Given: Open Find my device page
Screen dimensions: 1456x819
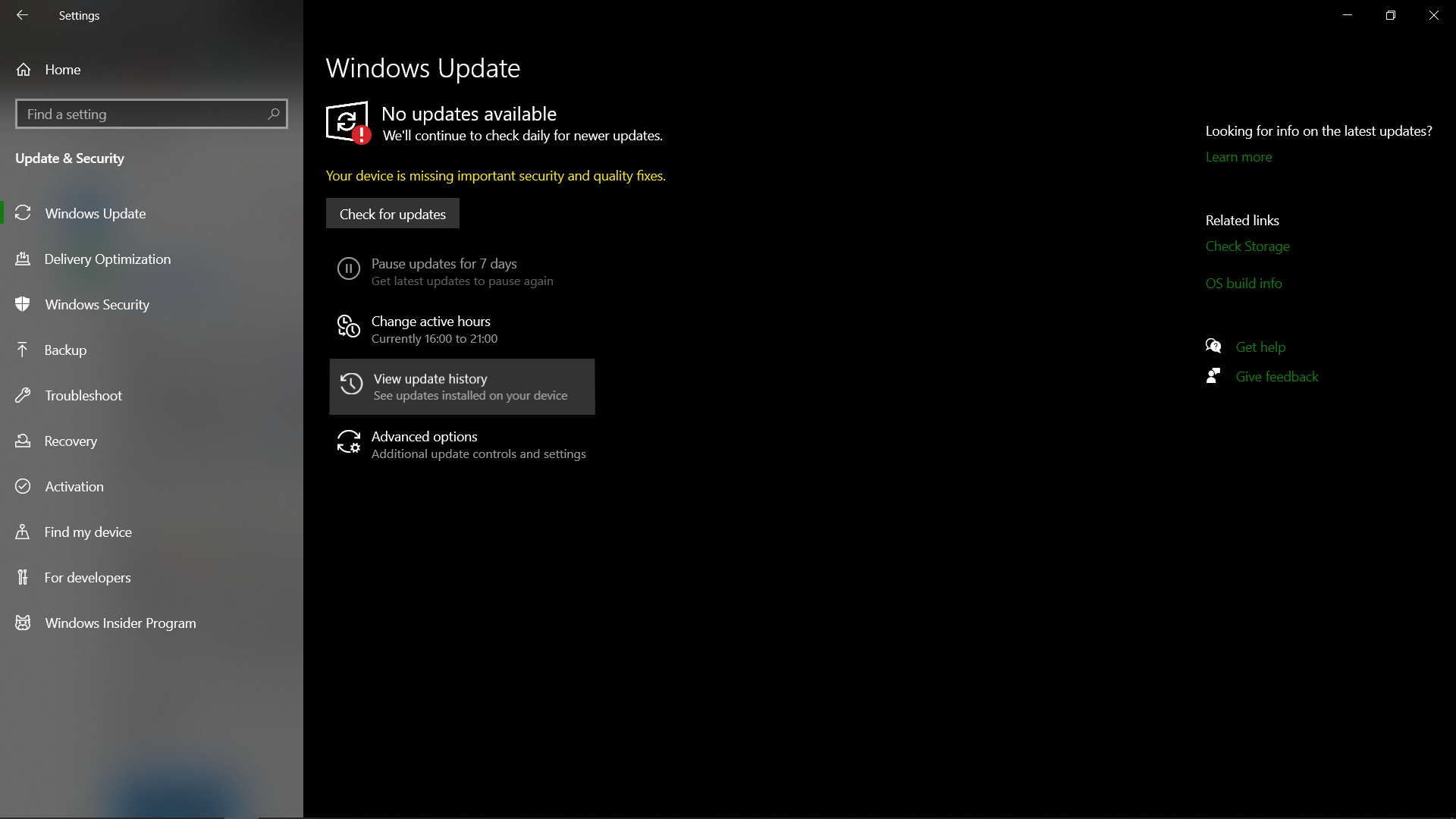Looking at the screenshot, I should coord(152,532).
